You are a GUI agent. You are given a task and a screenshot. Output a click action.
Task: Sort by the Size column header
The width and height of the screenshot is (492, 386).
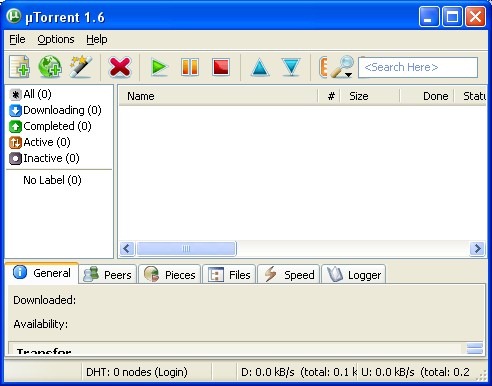(x=370, y=96)
